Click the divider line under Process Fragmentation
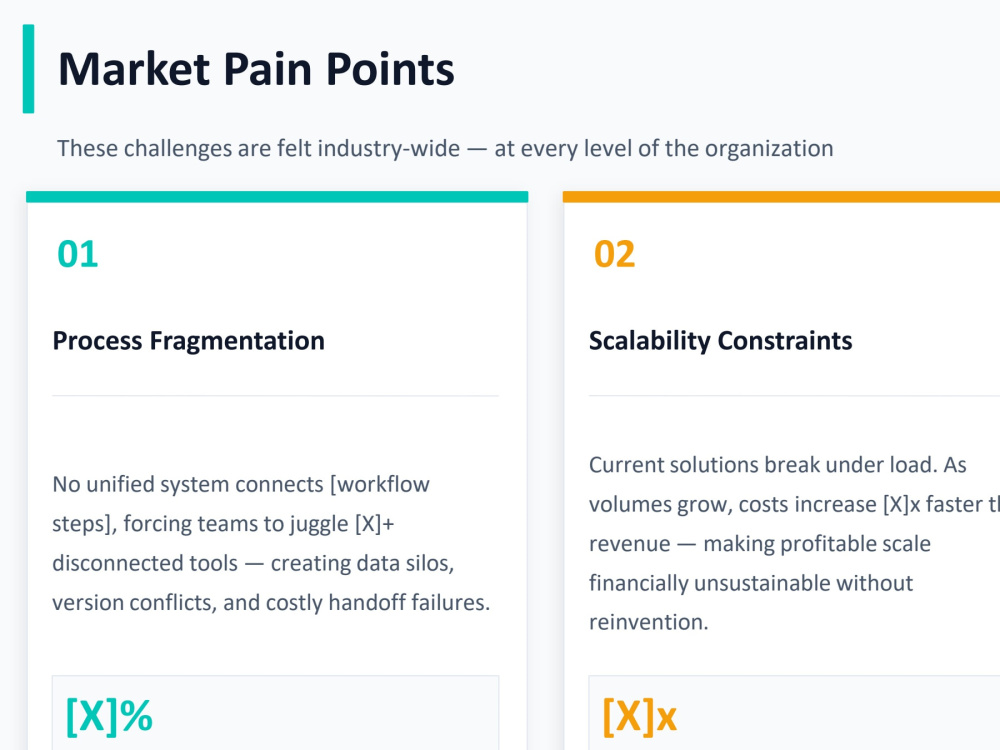 click(x=276, y=395)
